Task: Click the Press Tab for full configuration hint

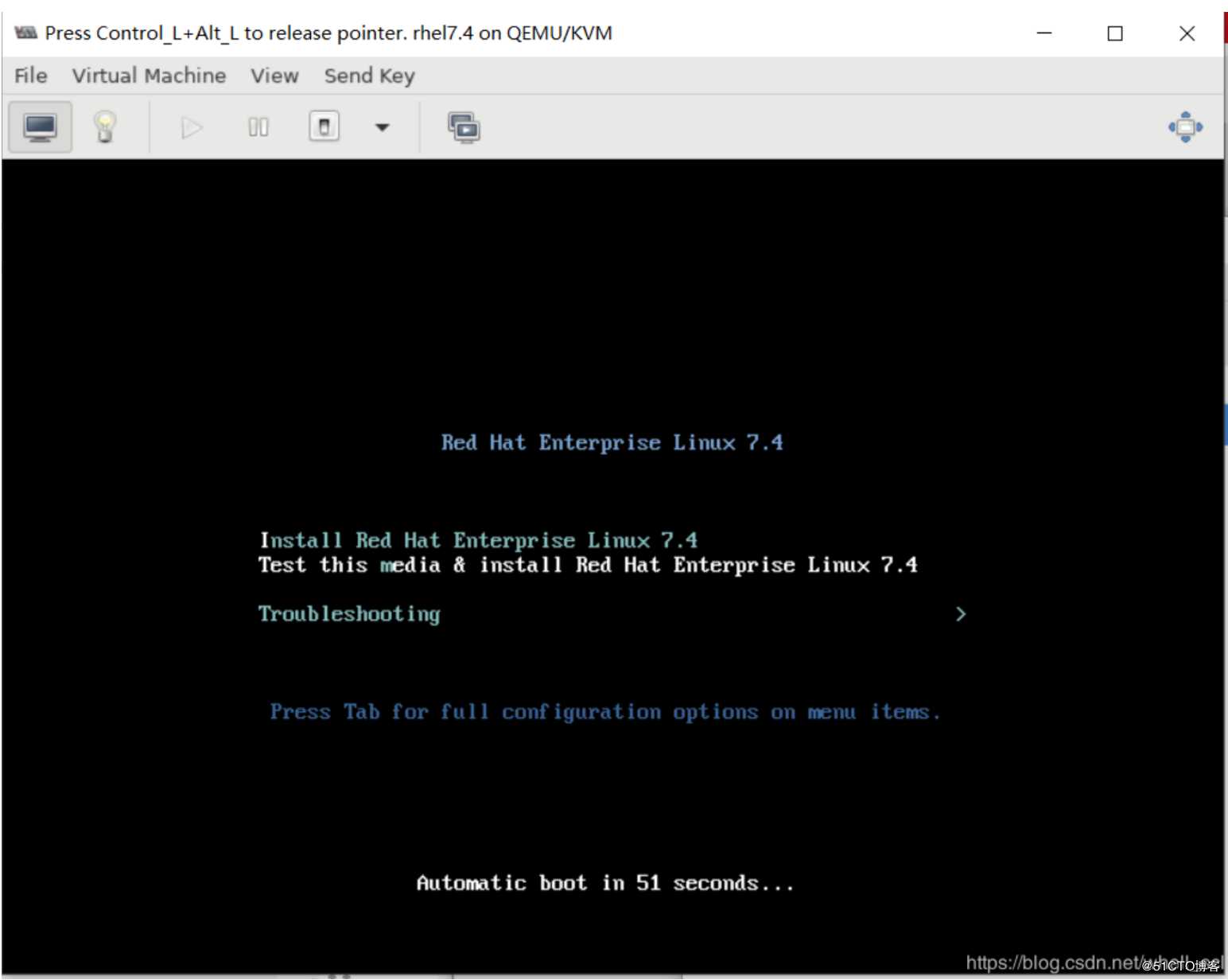Action: pos(604,712)
